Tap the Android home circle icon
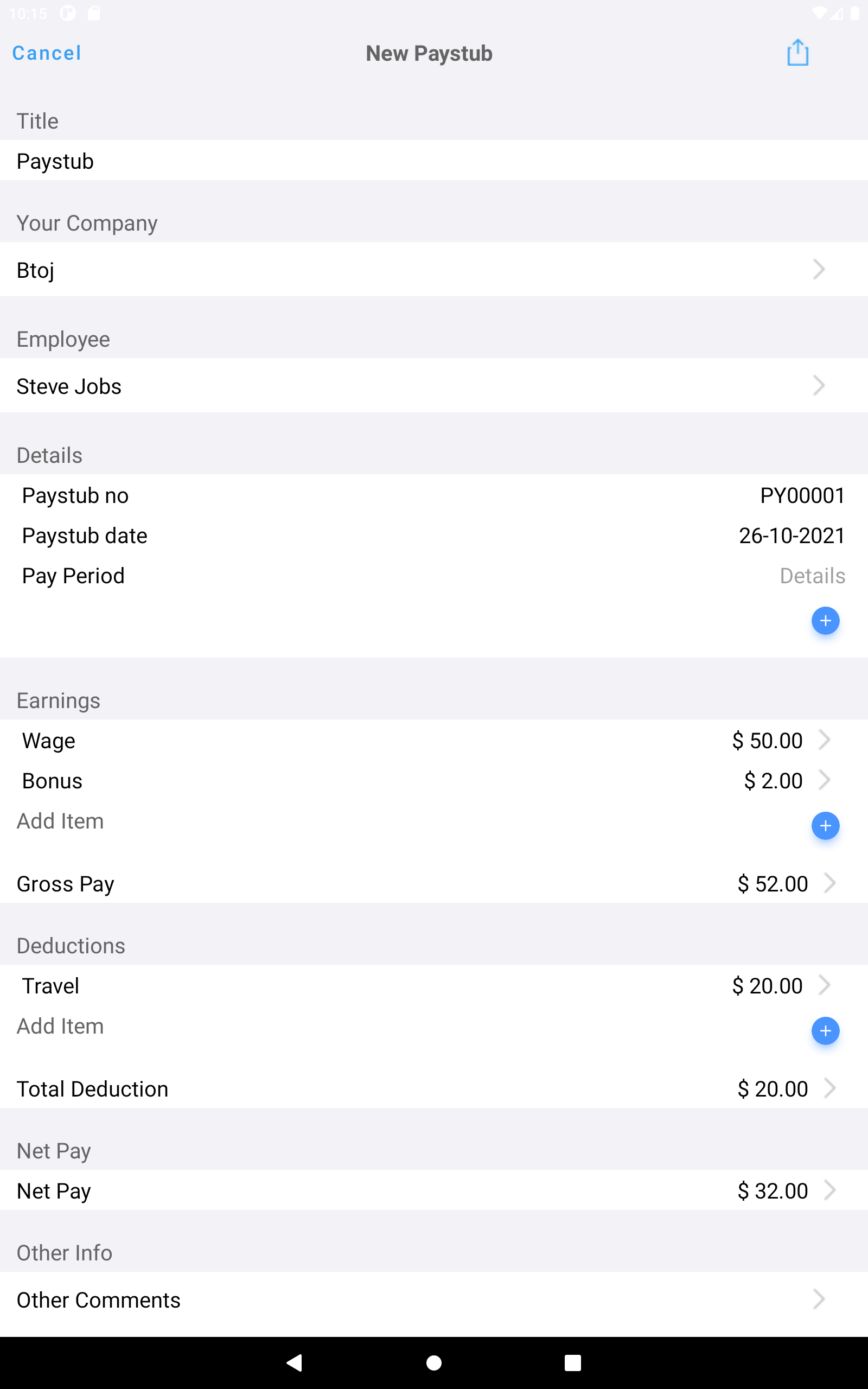 (x=434, y=1362)
